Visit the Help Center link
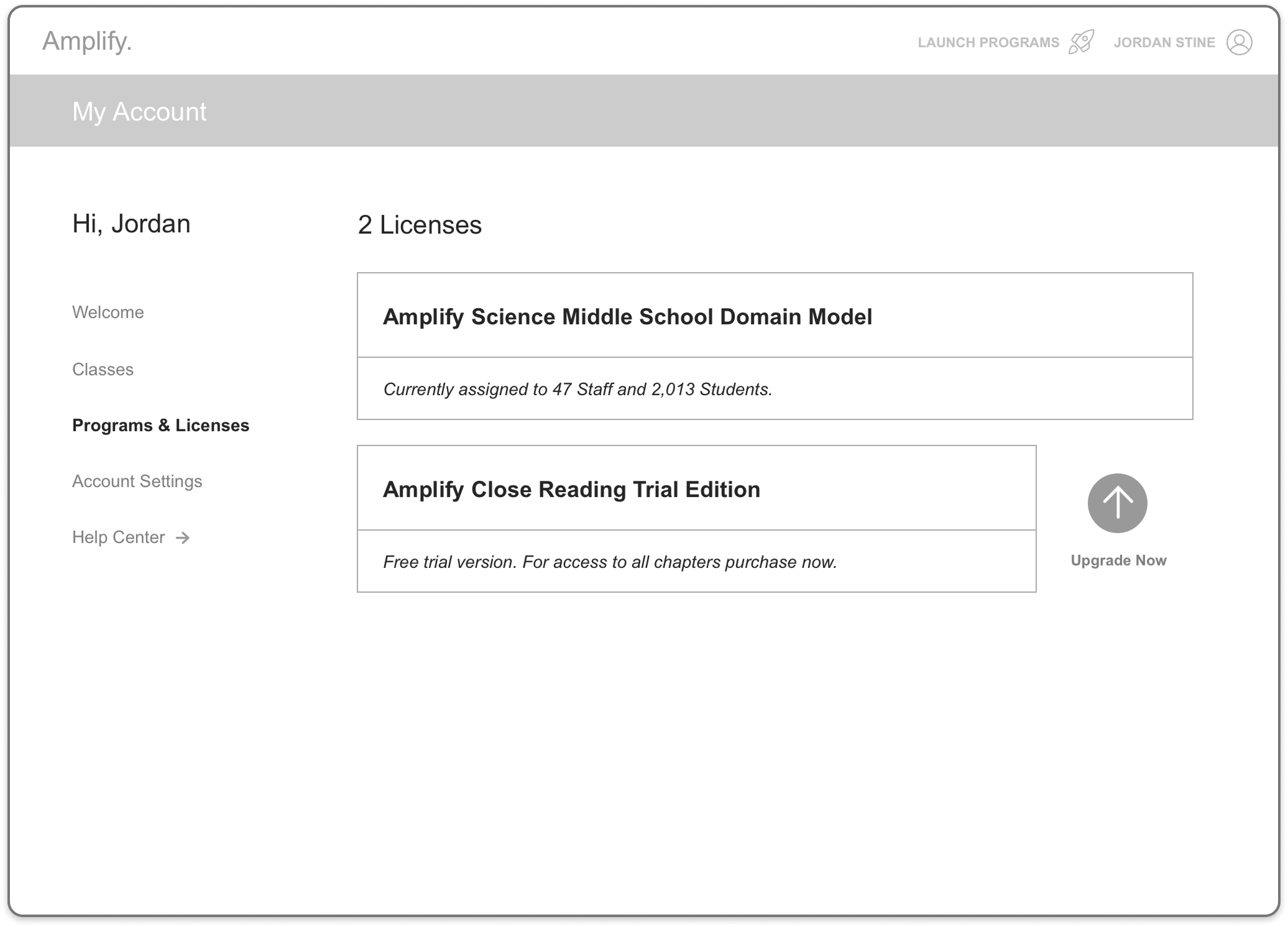Viewport: 1288px width, 927px height. [119, 537]
